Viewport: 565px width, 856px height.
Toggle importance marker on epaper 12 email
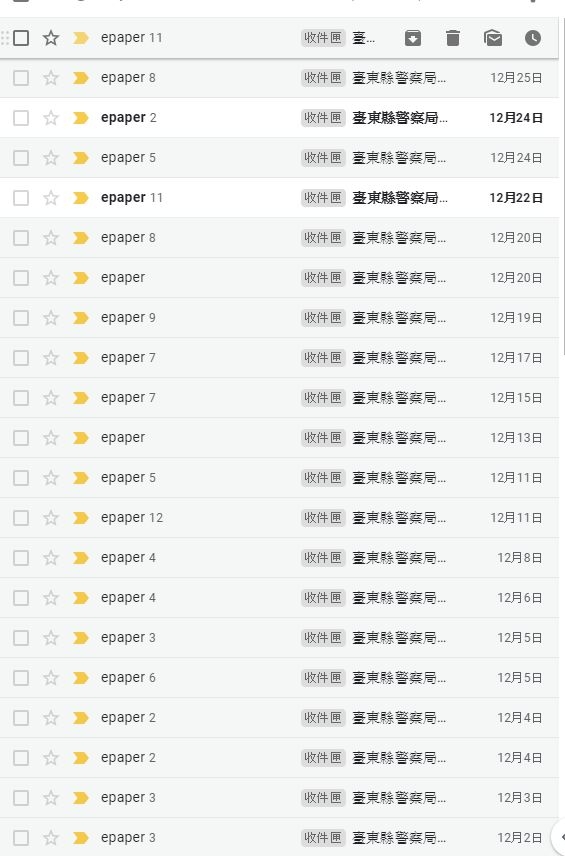point(81,518)
